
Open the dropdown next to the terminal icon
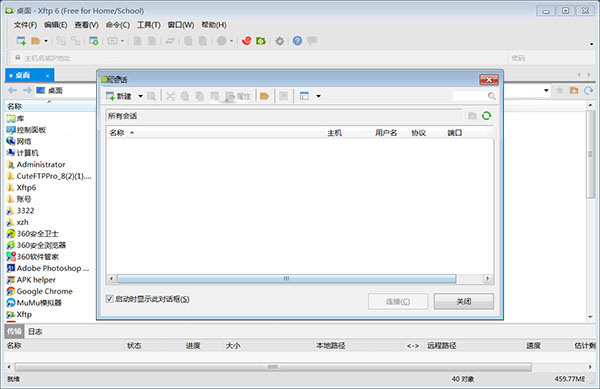click(x=122, y=41)
